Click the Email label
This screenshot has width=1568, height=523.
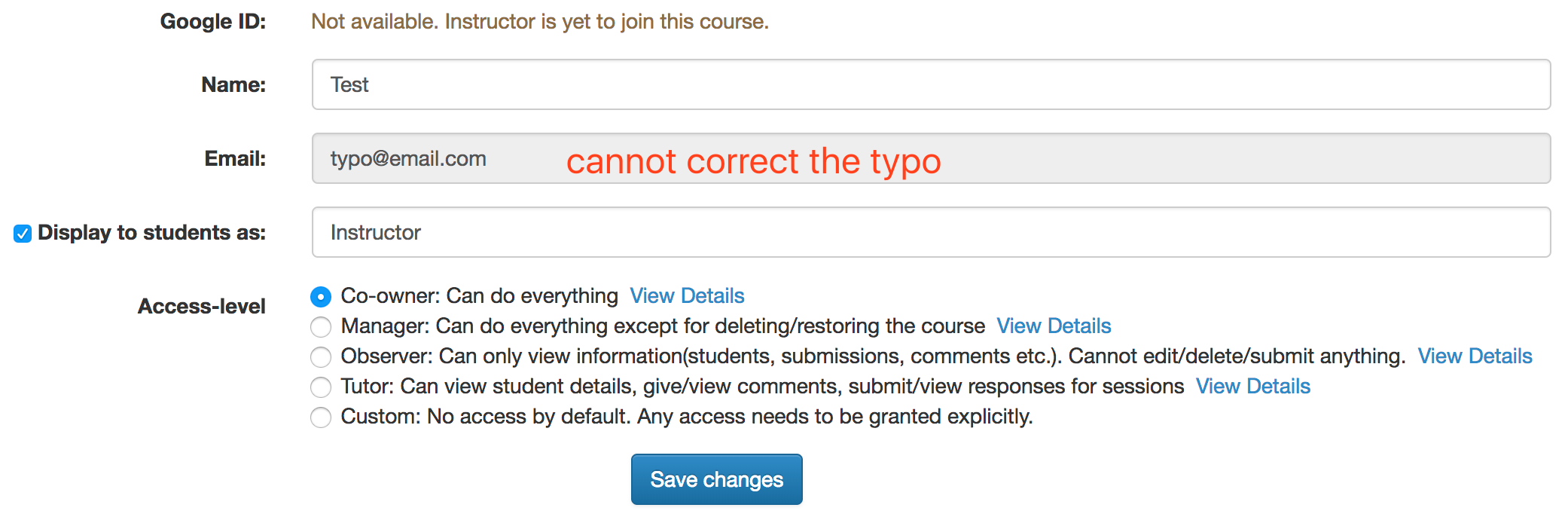236,159
